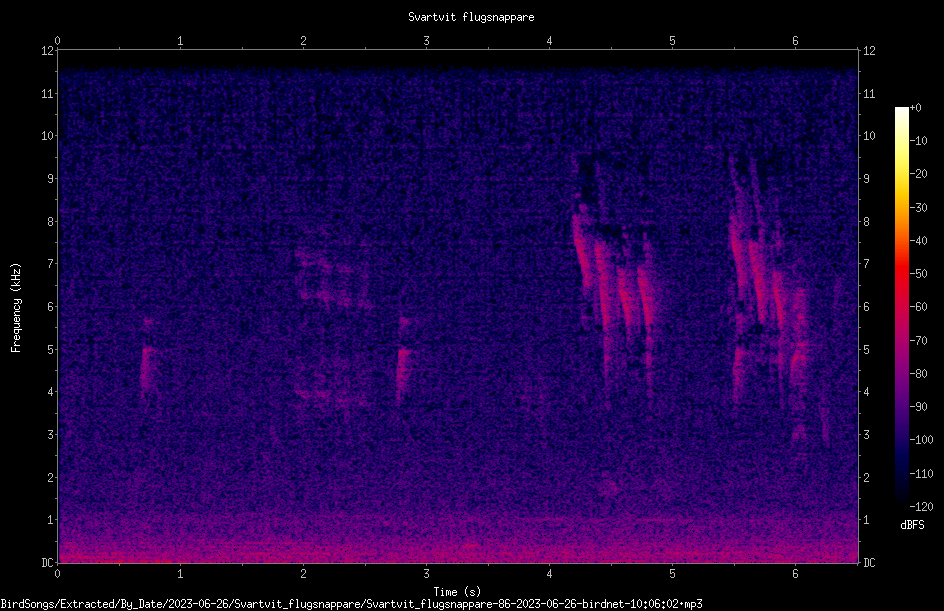
Task: Click the '-20' value on the dBFS color scale
Action: click(x=918, y=174)
